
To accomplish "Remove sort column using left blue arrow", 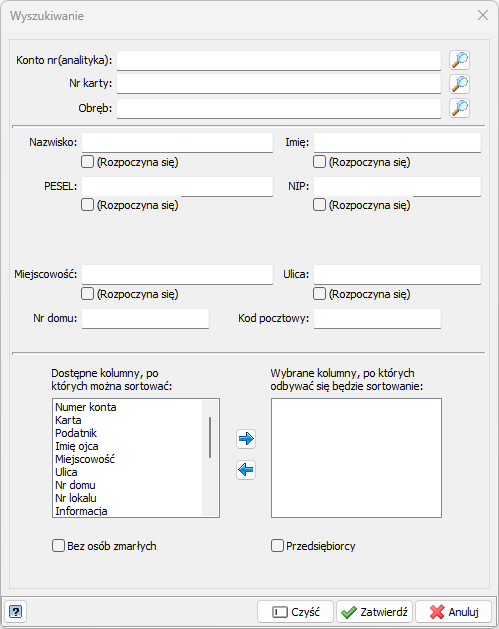I will click(x=246, y=470).
